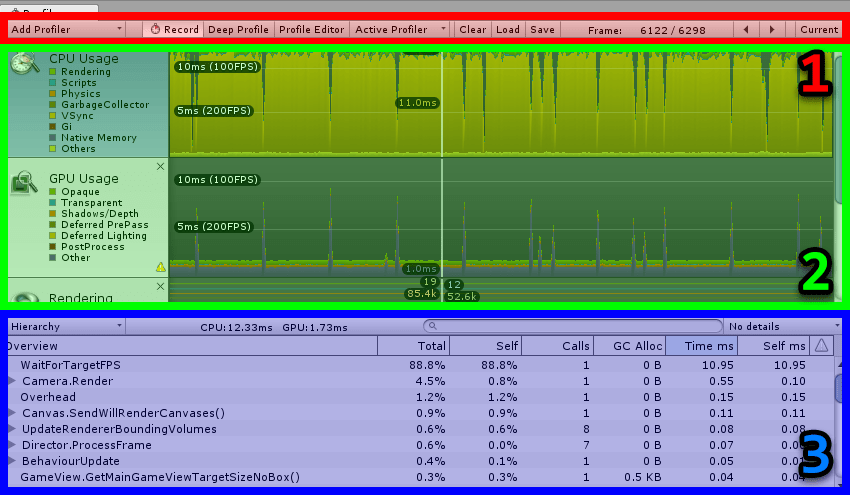Go to the previous frame

(x=747, y=29)
